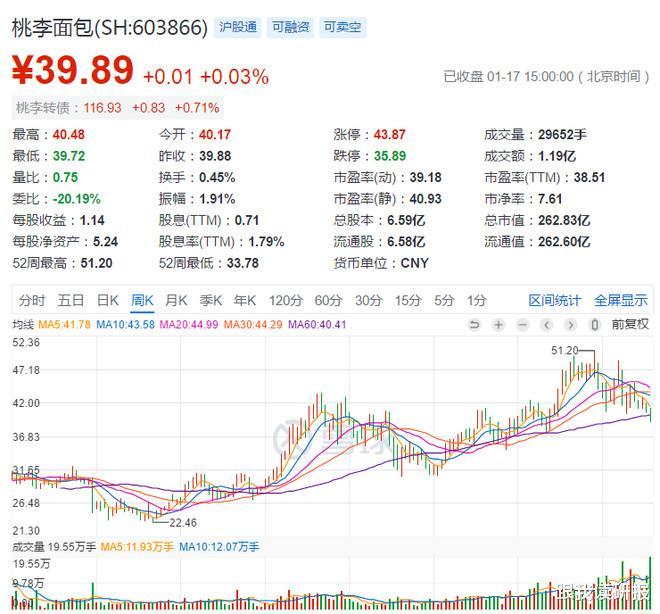Shift the chart right with the right arrow icon
Viewport: 660px width, 614px height.
pyautogui.click(x=570, y=325)
